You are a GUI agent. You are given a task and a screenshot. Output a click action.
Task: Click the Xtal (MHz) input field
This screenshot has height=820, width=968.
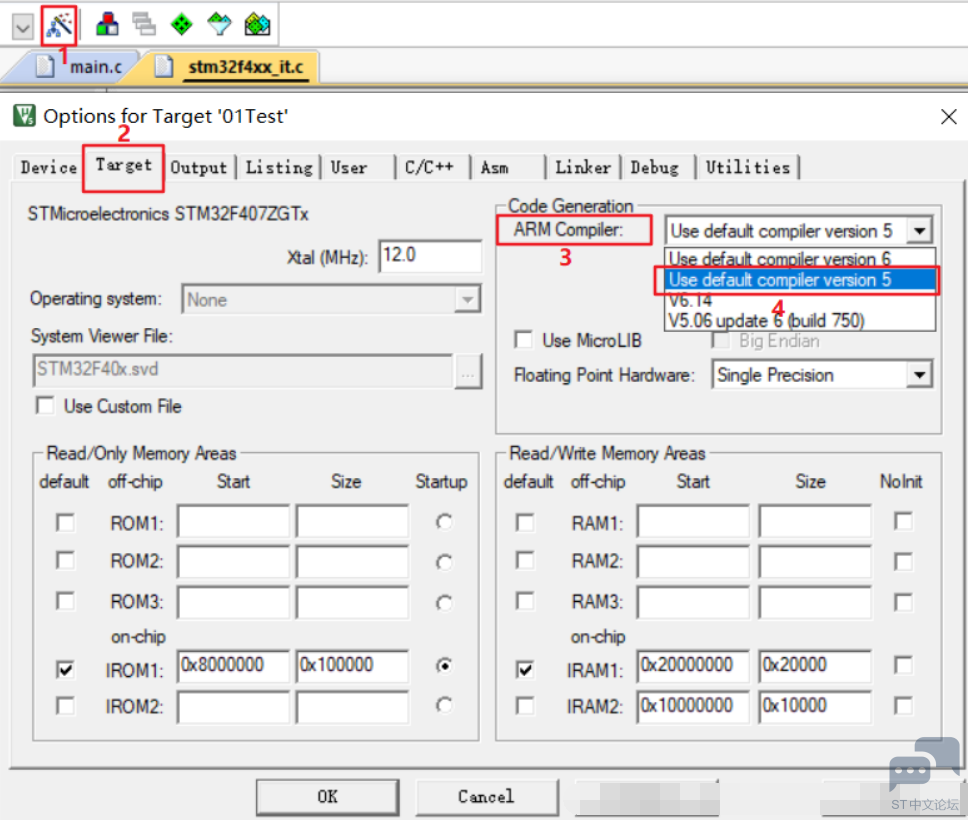click(x=430, y=256)
